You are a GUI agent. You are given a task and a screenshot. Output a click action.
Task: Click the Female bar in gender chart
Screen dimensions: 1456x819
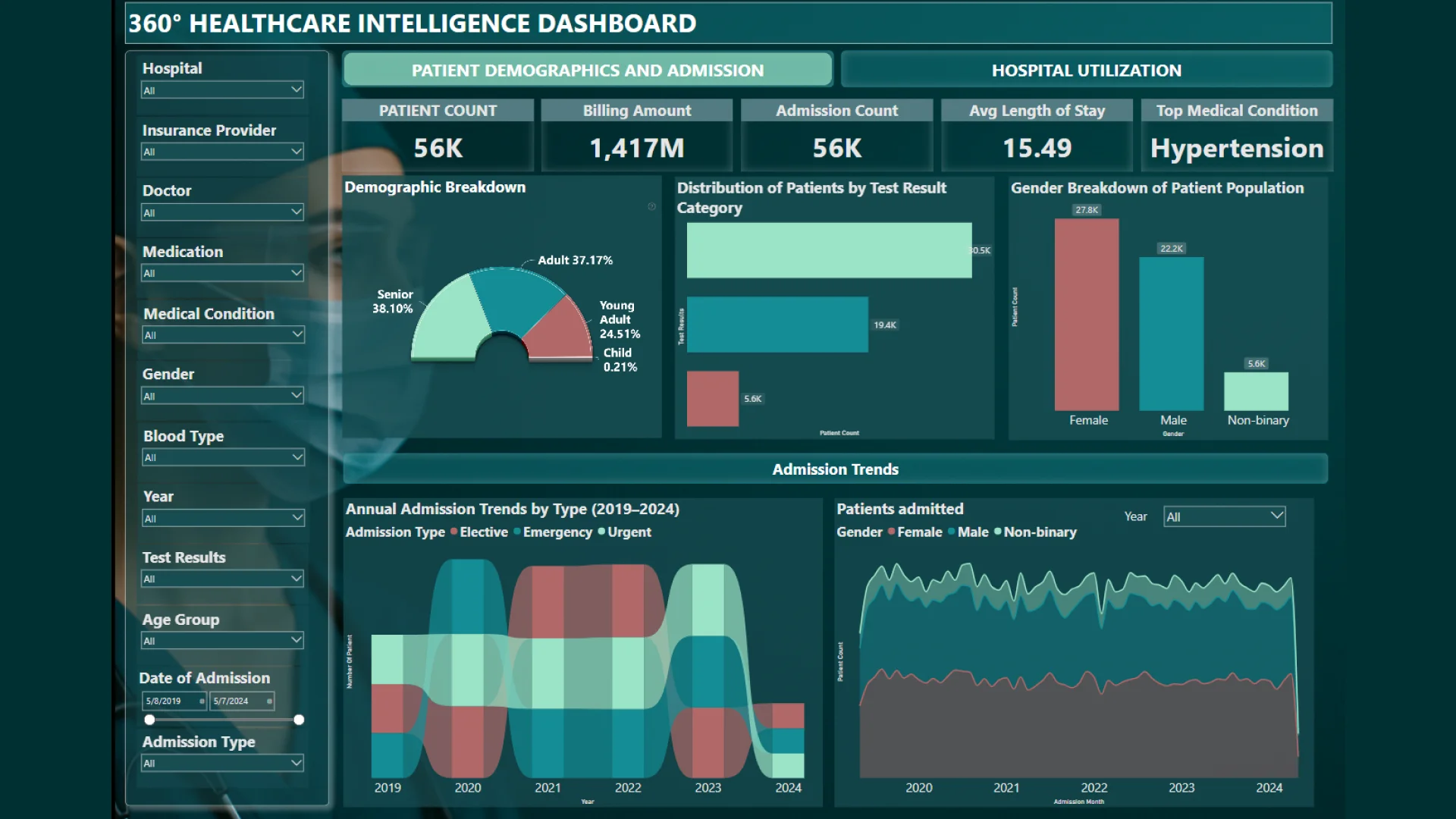click(1086, 315)
